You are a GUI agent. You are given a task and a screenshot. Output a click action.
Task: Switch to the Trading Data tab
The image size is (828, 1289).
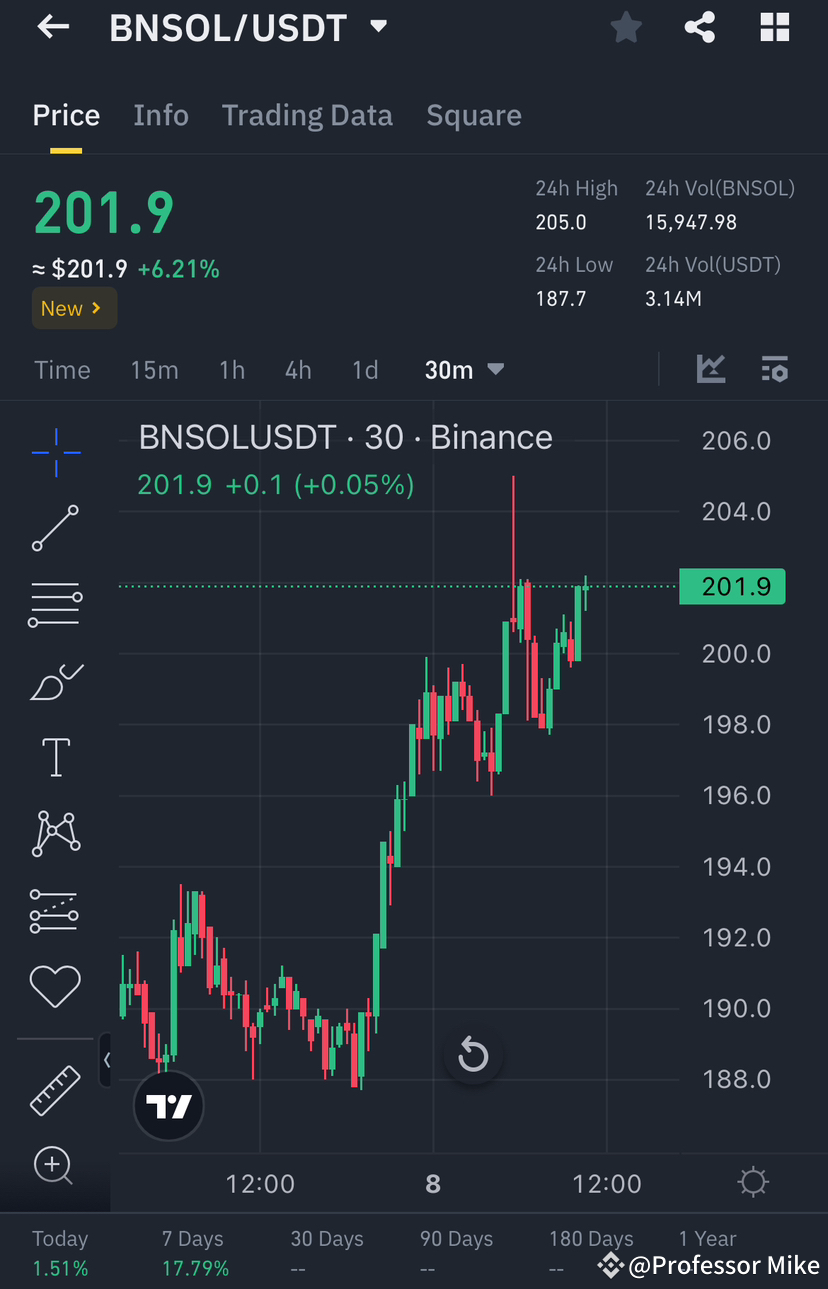point(307,115)
